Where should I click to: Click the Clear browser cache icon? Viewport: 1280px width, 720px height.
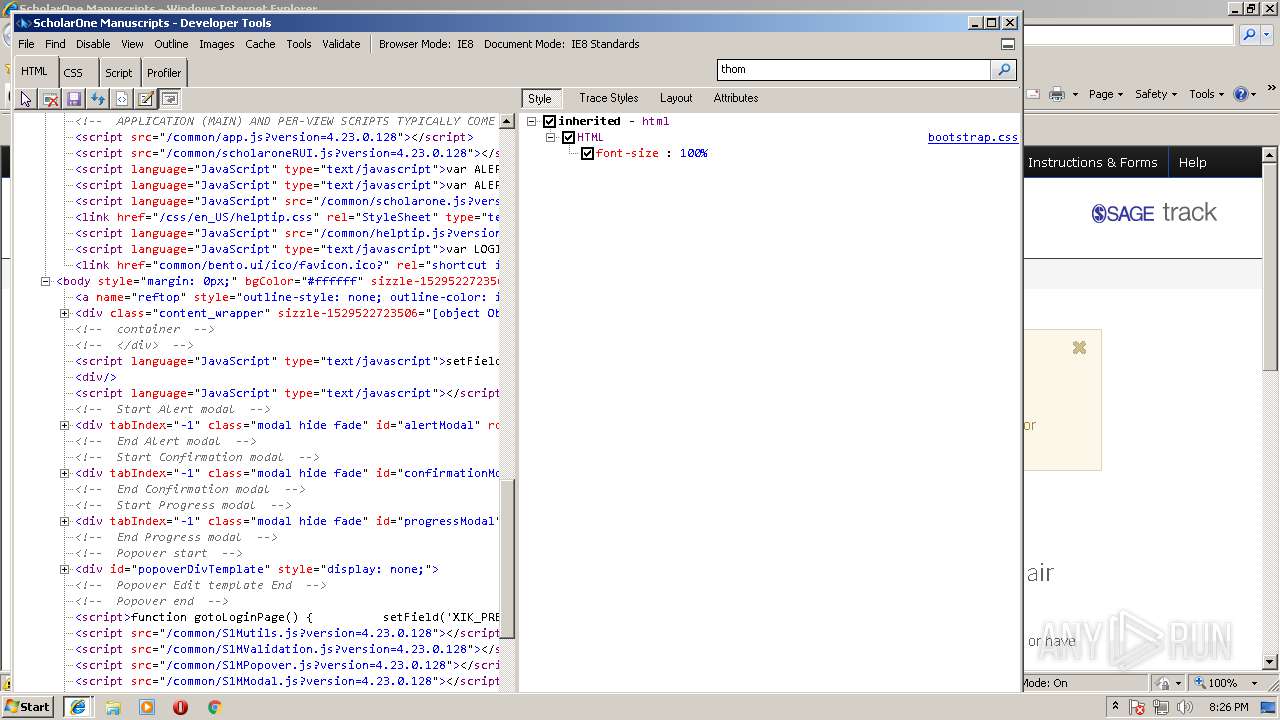(x=50, y=99)
